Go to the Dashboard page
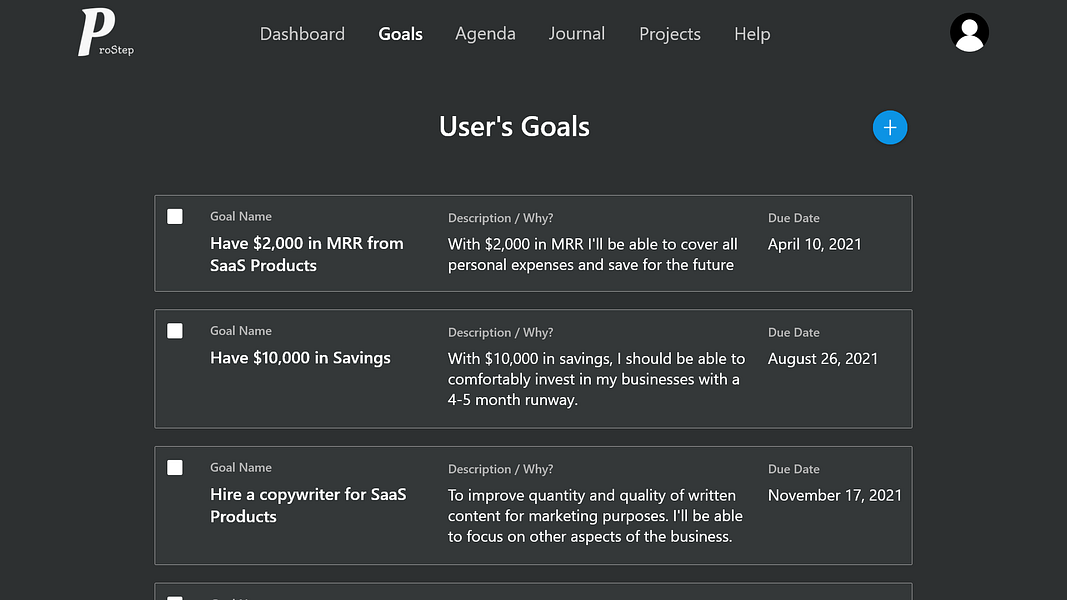Screen dimensions: 1067x600 pos(302,34)
